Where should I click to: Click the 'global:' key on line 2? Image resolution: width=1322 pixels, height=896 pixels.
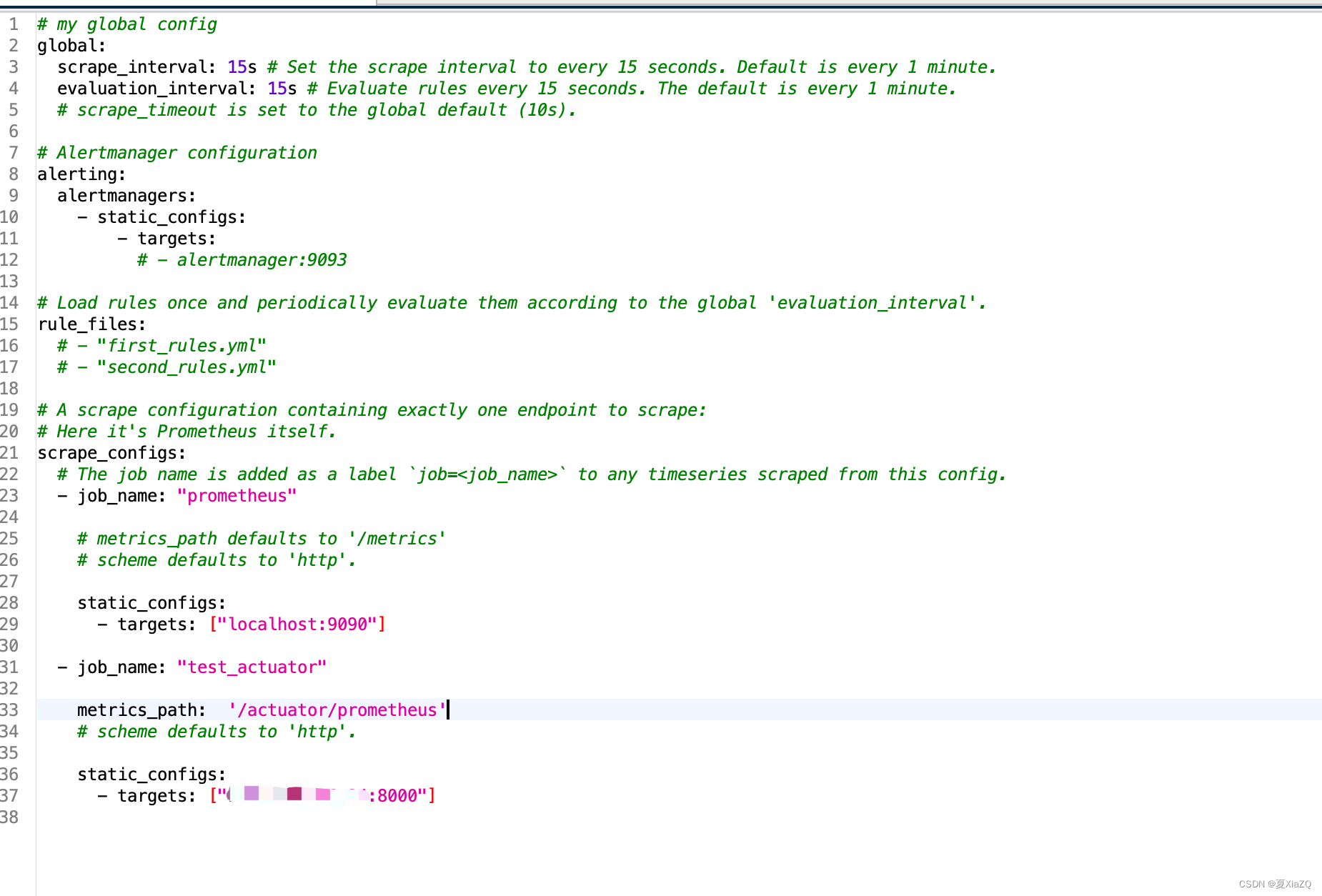pyautogui.click(x=71, y=46)
